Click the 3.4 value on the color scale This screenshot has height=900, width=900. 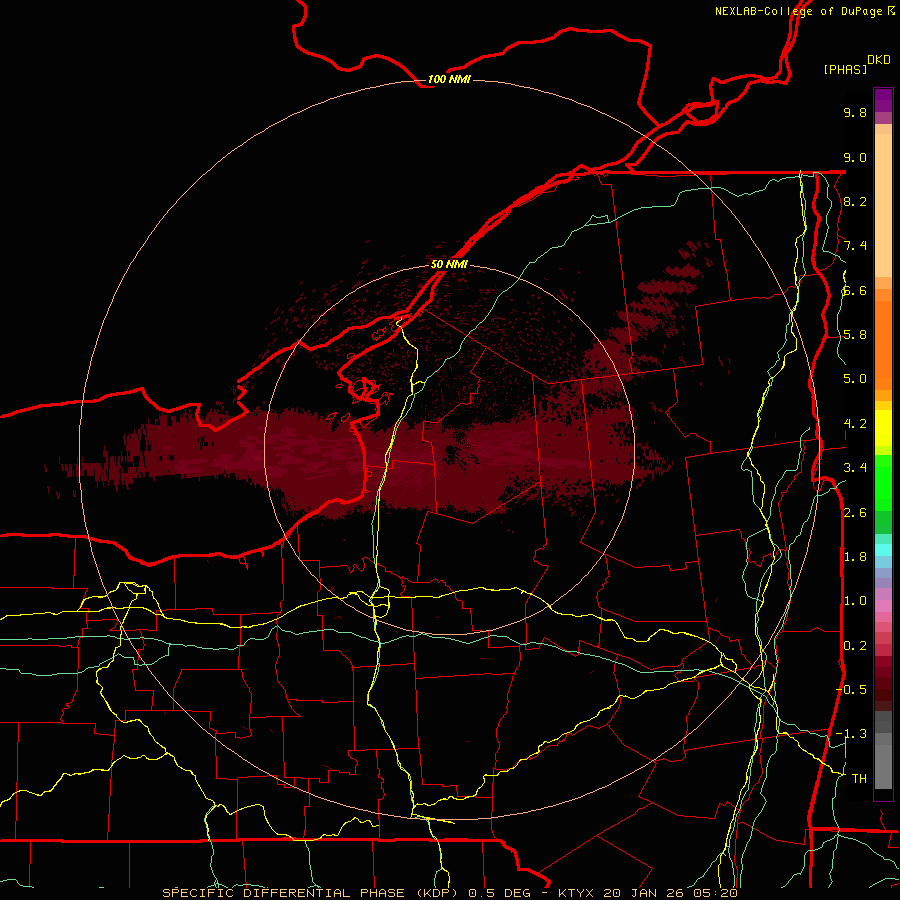(x=855, y=468)
